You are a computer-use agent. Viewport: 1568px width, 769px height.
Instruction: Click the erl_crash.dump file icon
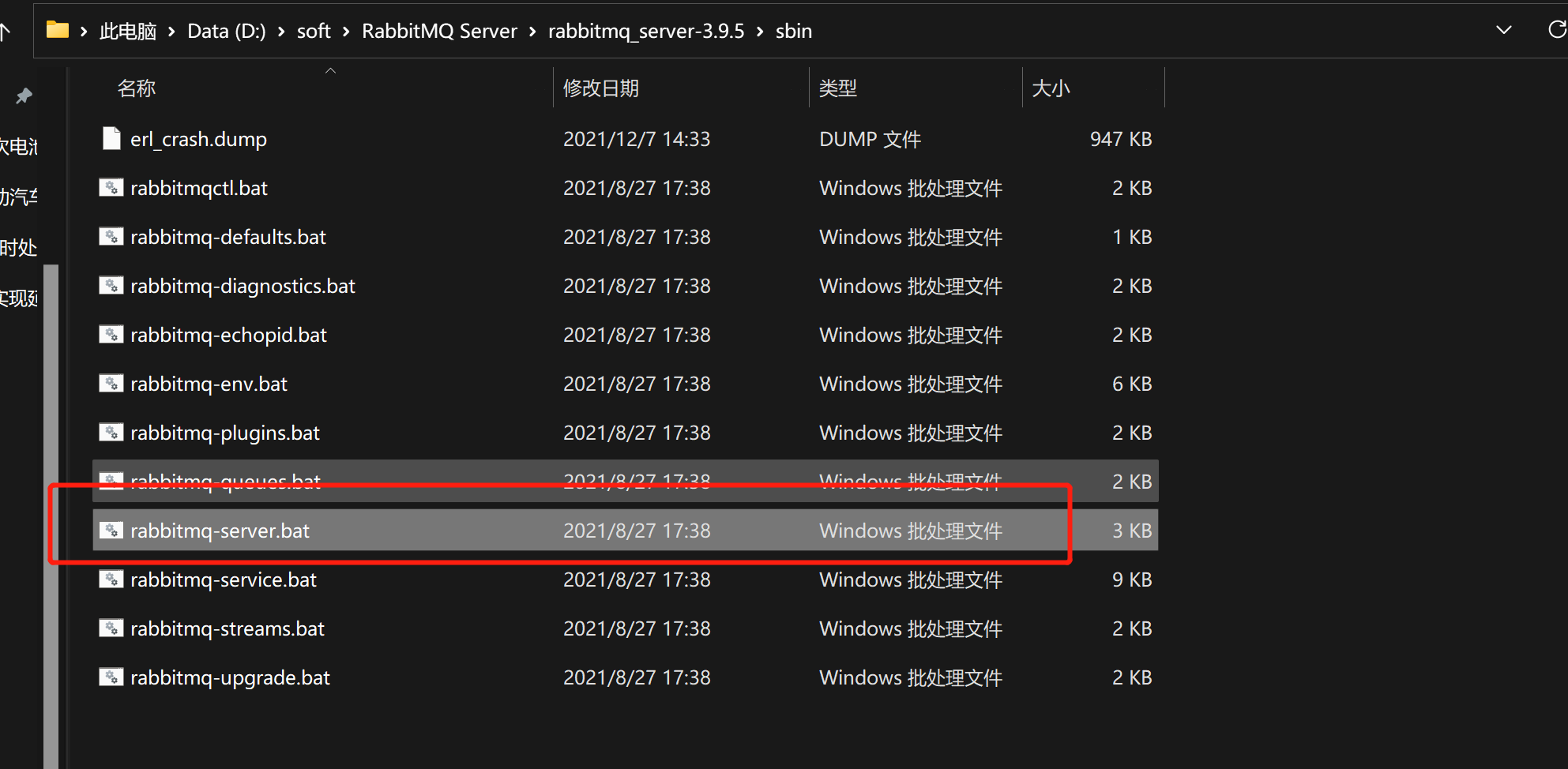111,139
